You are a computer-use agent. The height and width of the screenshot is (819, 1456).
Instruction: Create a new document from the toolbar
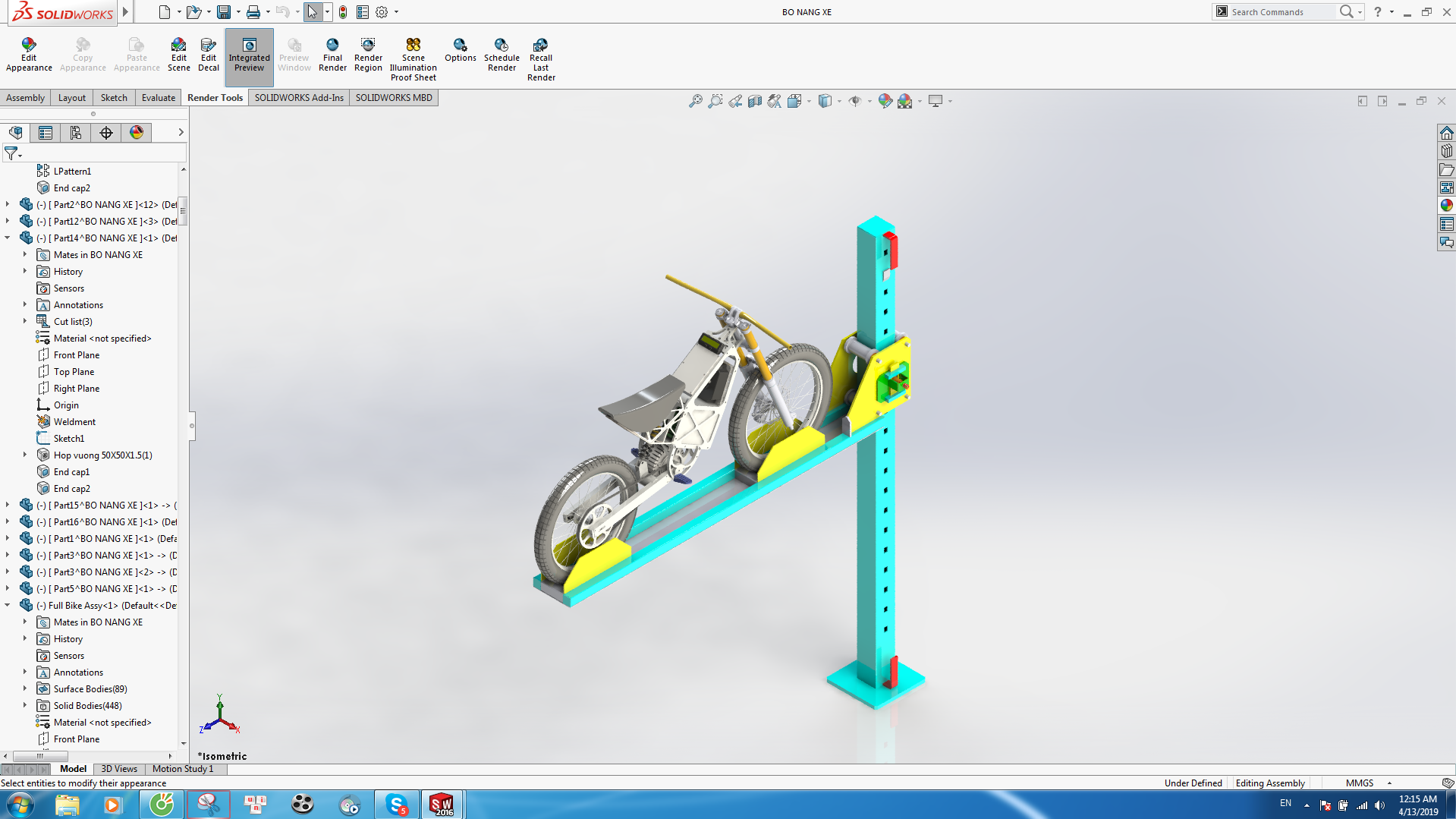click(x=165, y=12)
